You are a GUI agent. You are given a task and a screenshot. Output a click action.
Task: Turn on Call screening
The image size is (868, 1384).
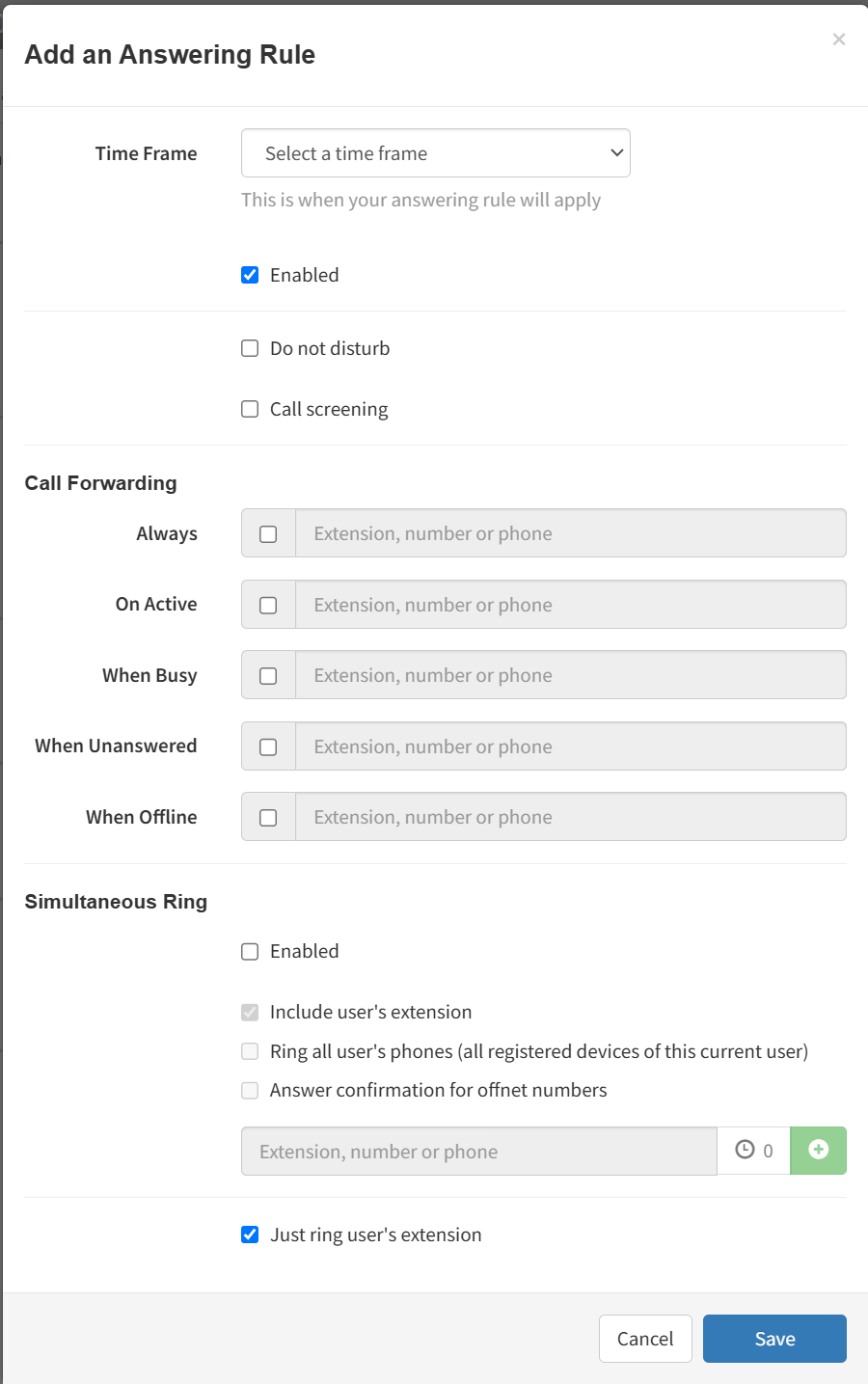pyautogui.click(x=250, y=409)
